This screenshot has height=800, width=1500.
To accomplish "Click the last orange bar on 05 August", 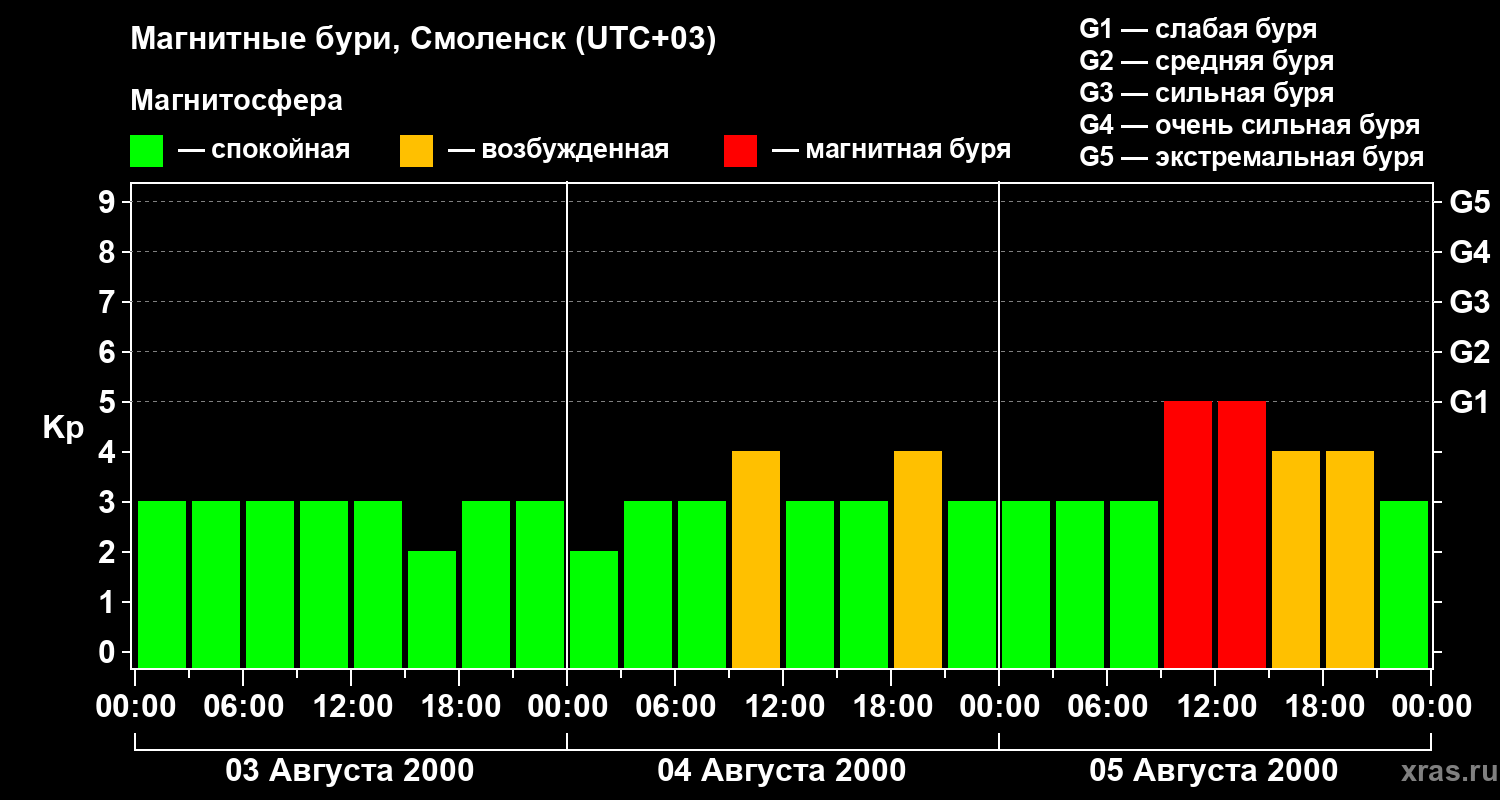I will coord(1350,559).
